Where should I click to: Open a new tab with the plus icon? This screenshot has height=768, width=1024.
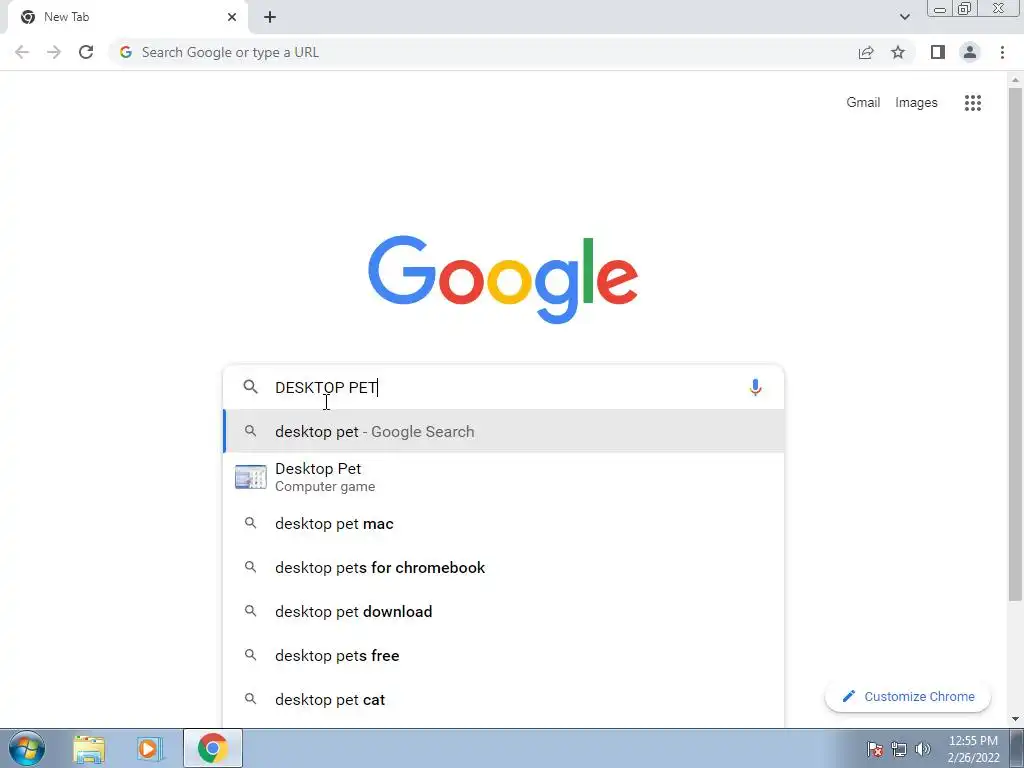pyautogui.click(x=270, y=17)
